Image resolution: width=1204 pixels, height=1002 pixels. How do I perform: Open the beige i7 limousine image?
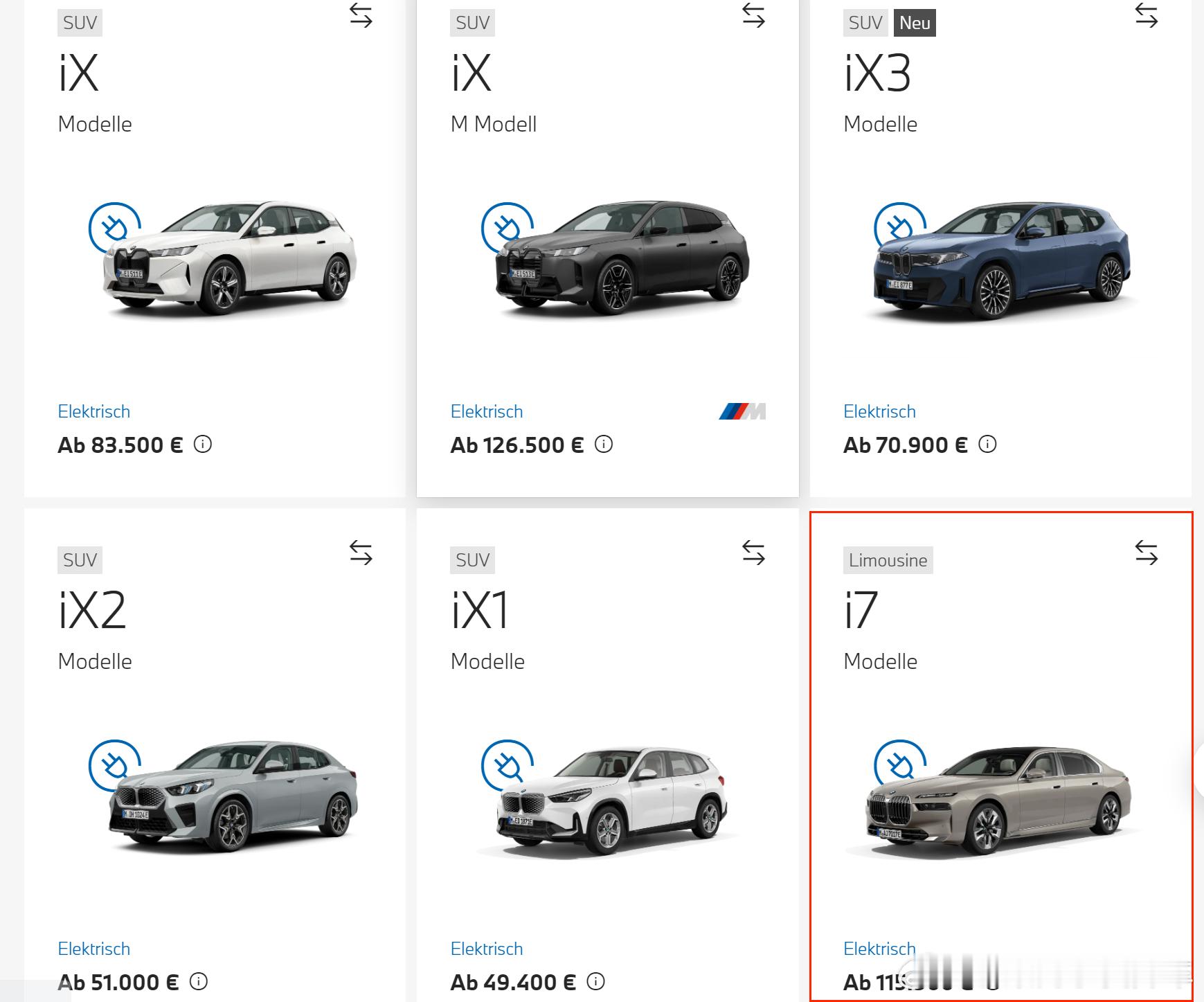[x=997, y=801]
